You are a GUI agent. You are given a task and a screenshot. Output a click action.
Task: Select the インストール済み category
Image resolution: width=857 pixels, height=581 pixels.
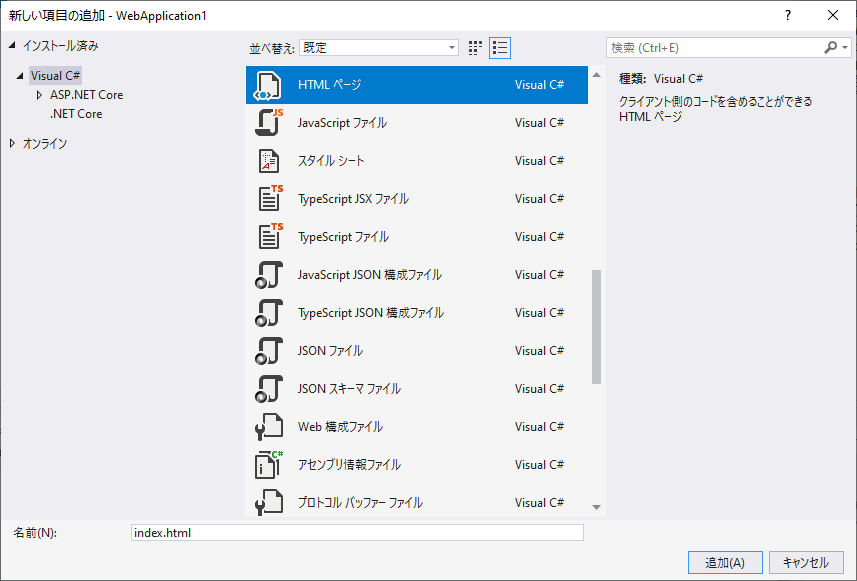61,46
